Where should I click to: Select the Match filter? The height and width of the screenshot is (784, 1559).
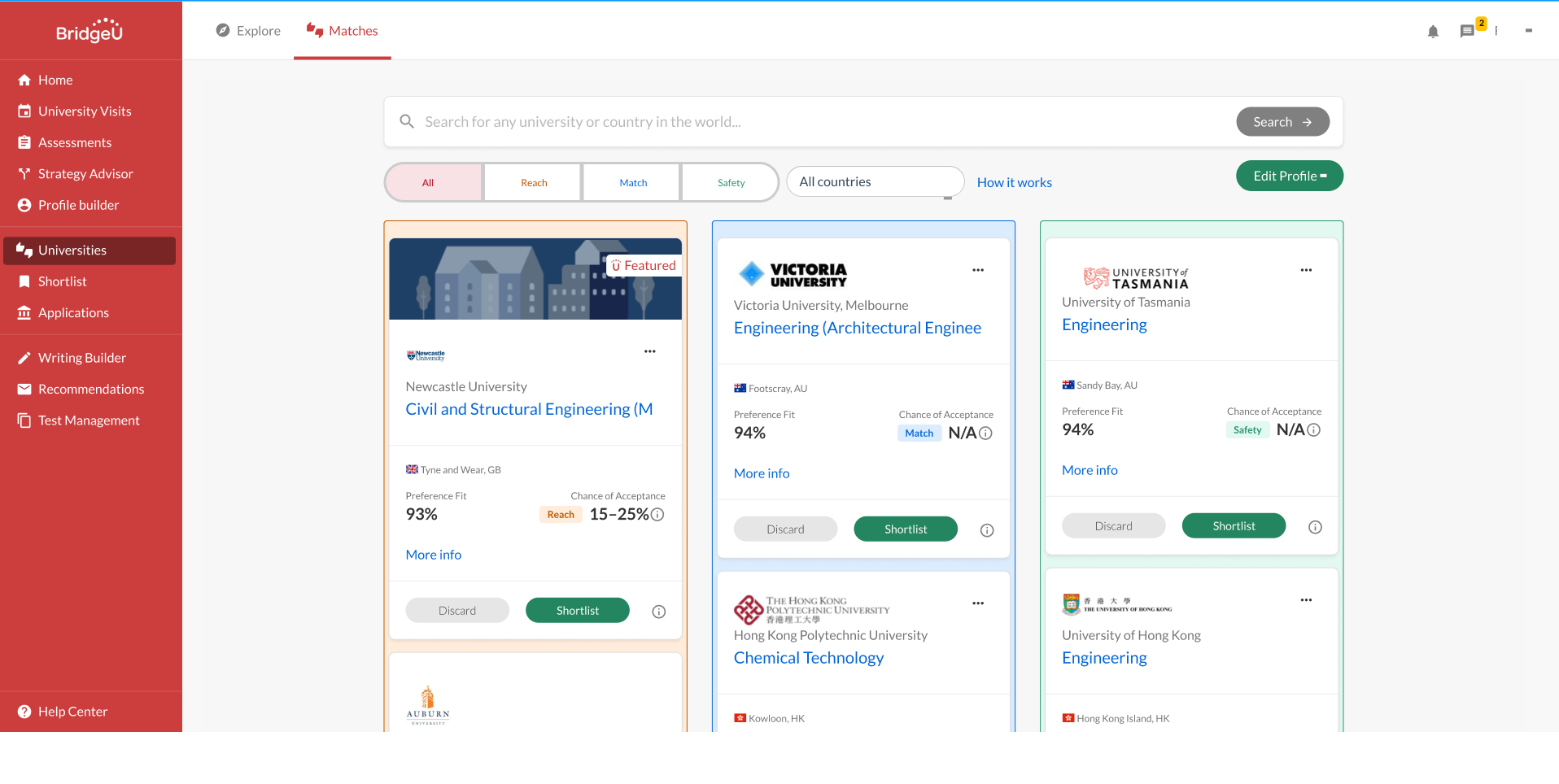(632, 182)
